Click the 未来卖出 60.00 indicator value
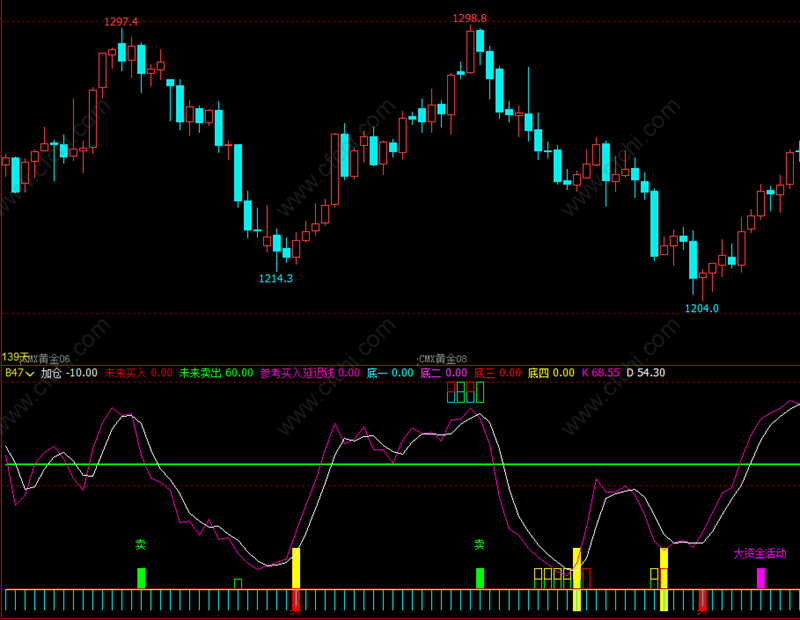Screen dimensions: 800x620 point(216,373)
